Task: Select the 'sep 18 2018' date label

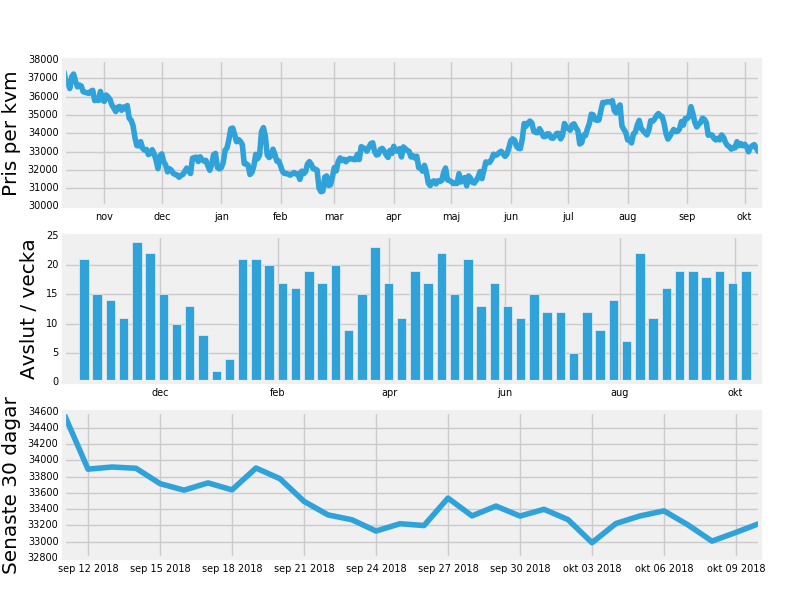Action: point(232,568)
